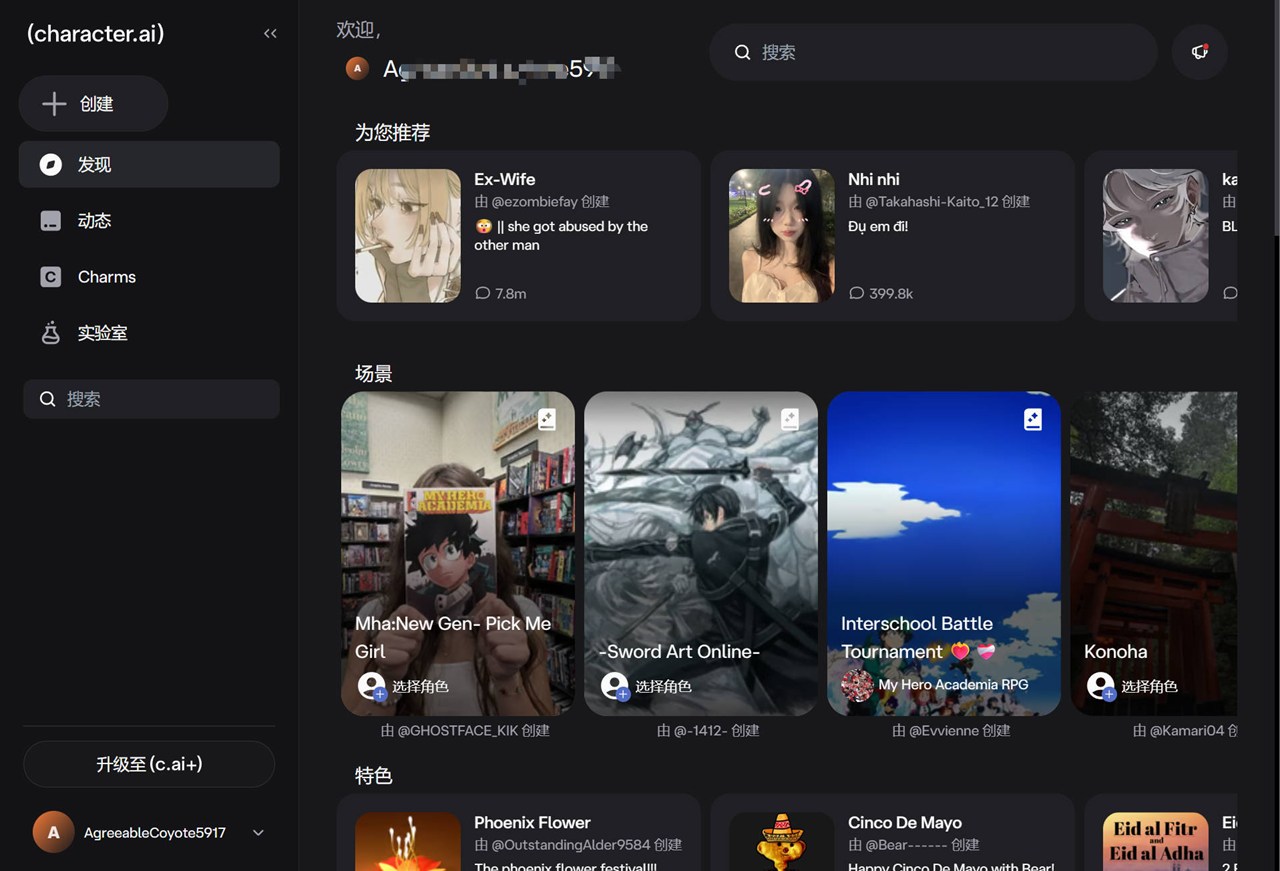Click the magnifier icon in top search bar
Image resolution: width=1280 pixels, height=871 pixels.
click(742, 52)
